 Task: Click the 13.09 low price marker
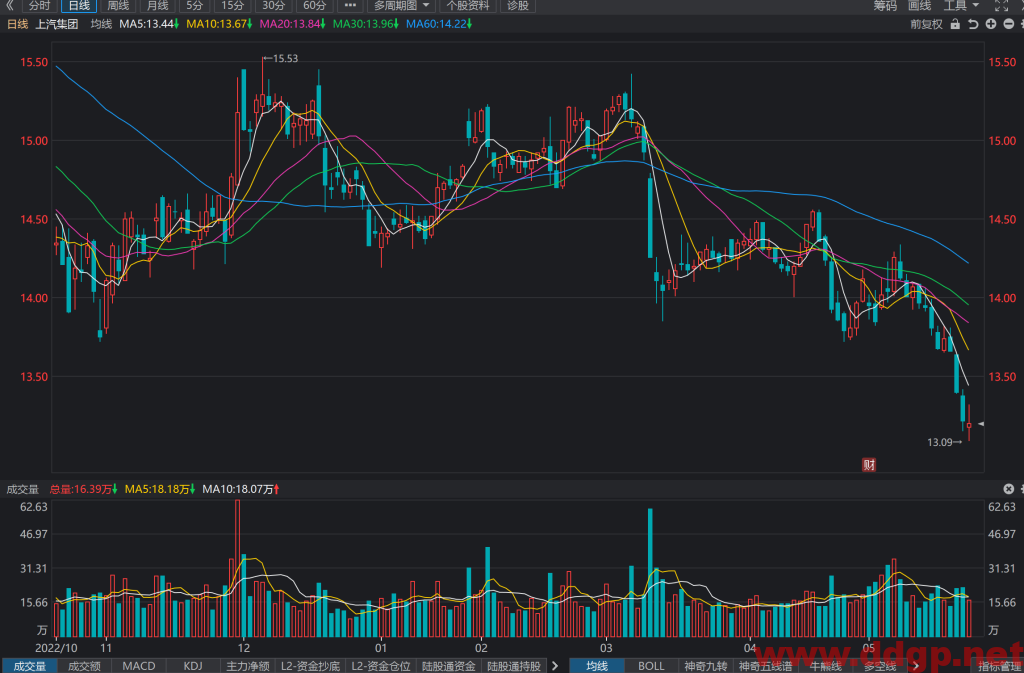(945, 442)
